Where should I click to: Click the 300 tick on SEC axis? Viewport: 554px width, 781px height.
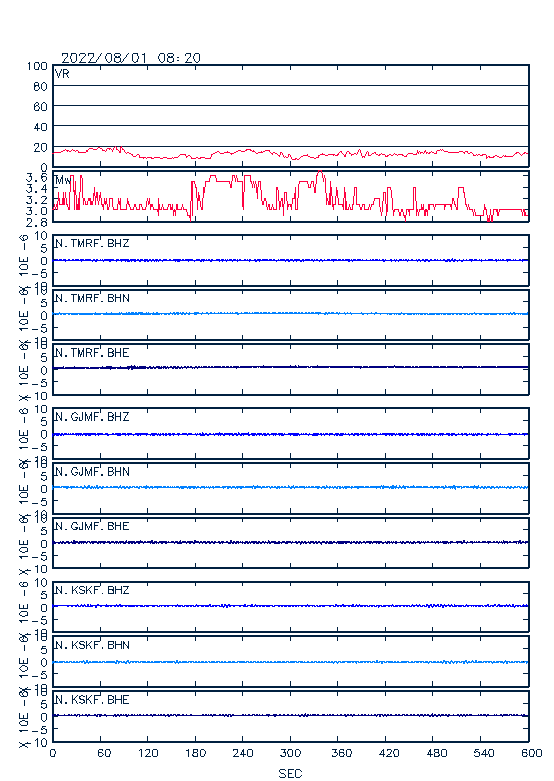coord(290,753)
